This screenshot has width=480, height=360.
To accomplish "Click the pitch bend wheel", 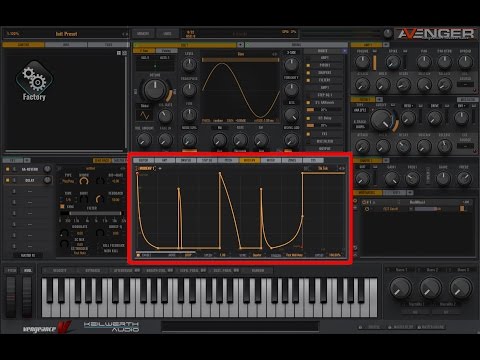I will (x=11, y=297).
